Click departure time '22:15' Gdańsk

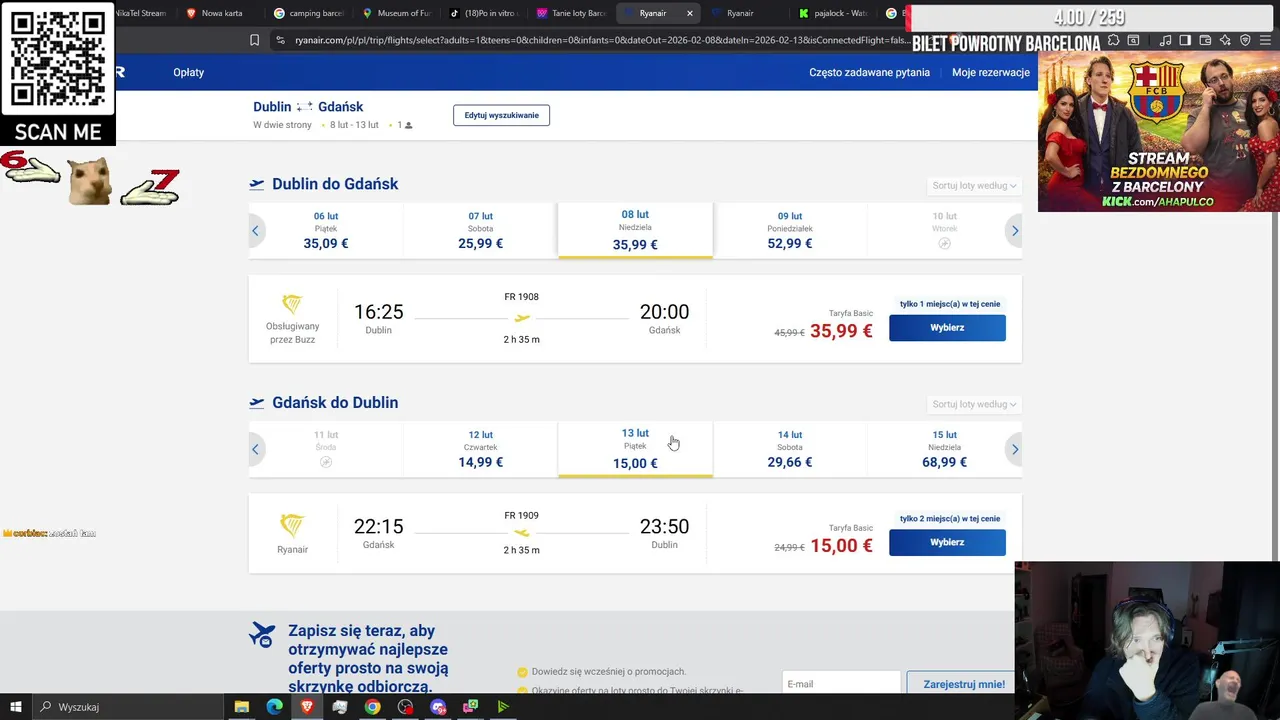coord(378,527)
